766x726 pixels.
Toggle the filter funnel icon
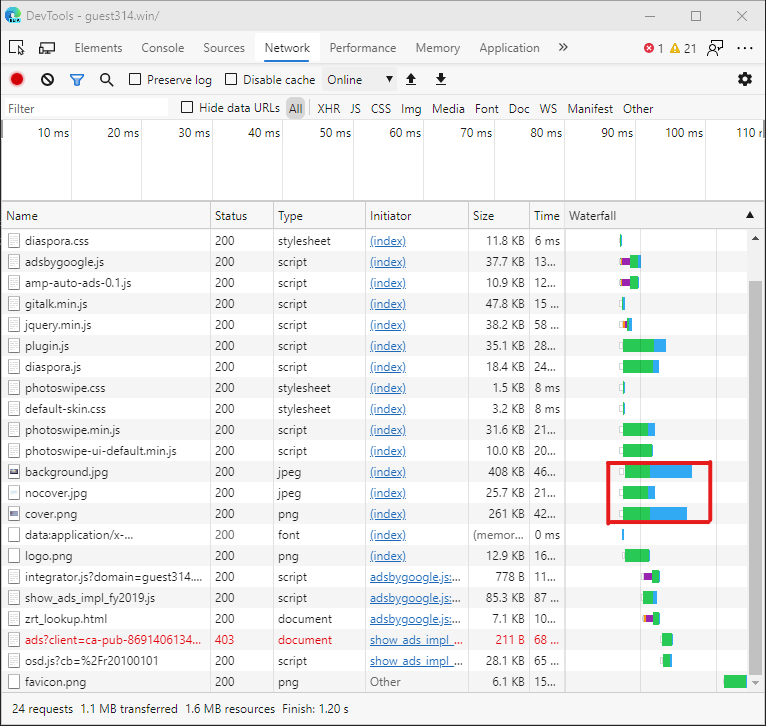[77, 79]
